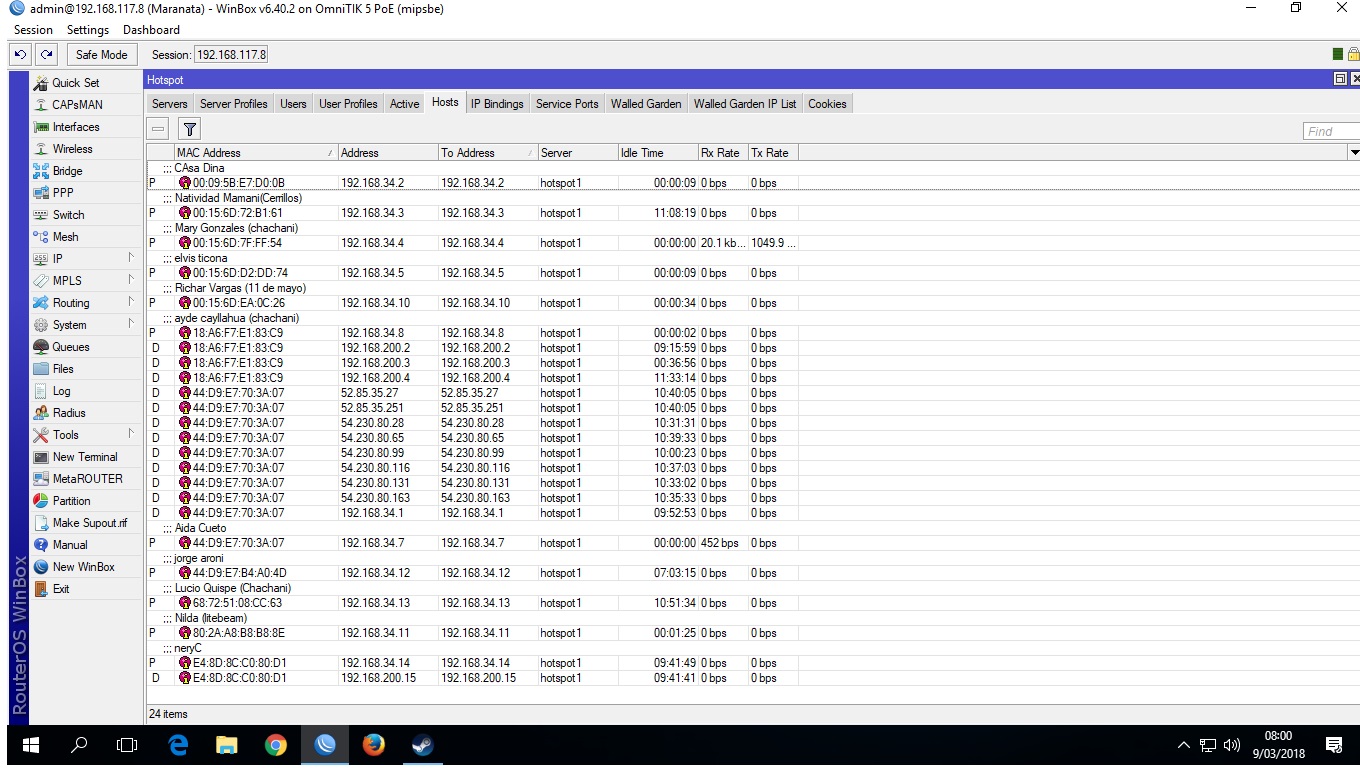Open CAPsMAN in the sidebar

pyautogui.click(x=77, y=105)
